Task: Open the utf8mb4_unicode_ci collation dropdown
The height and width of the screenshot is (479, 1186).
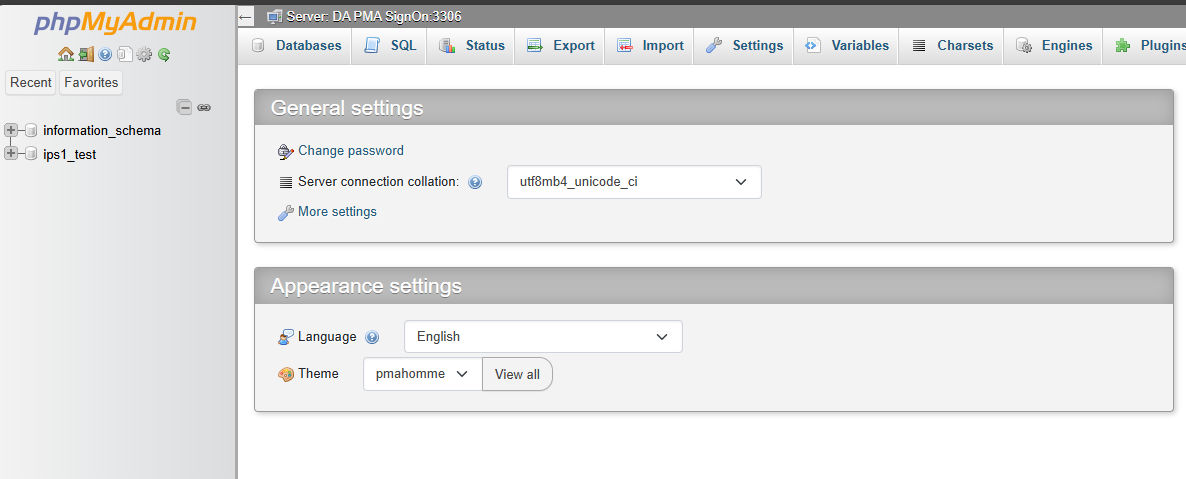Action: [x=634, y=182]
